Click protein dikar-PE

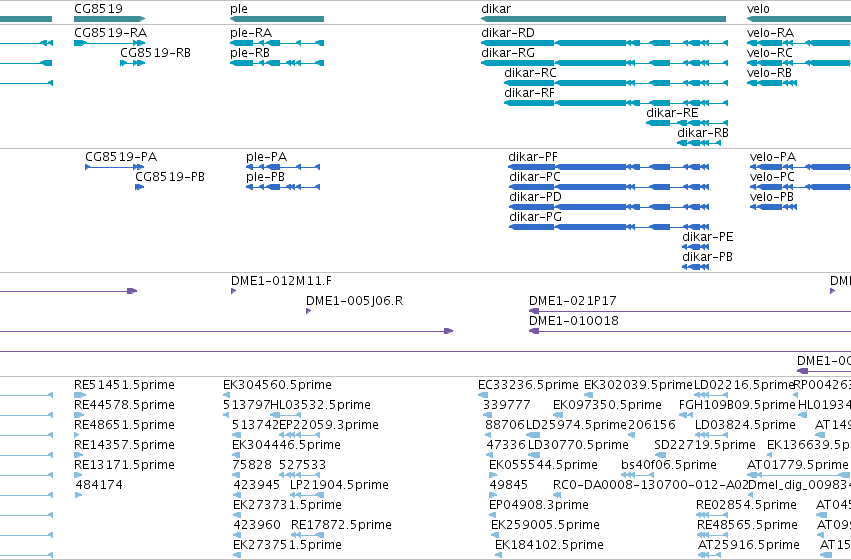pos(696,247)
